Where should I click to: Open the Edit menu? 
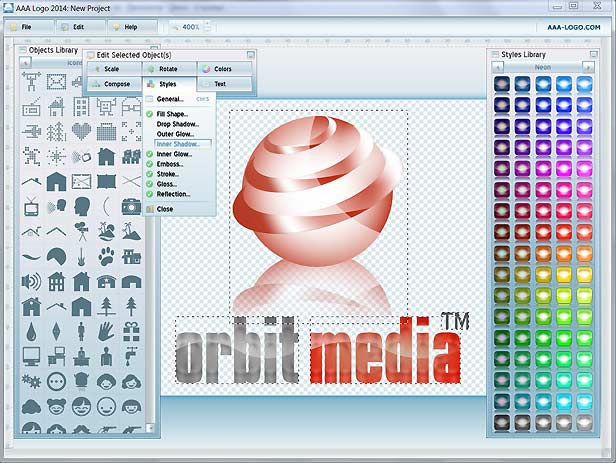pyautogui.click(x=81, y=27)
